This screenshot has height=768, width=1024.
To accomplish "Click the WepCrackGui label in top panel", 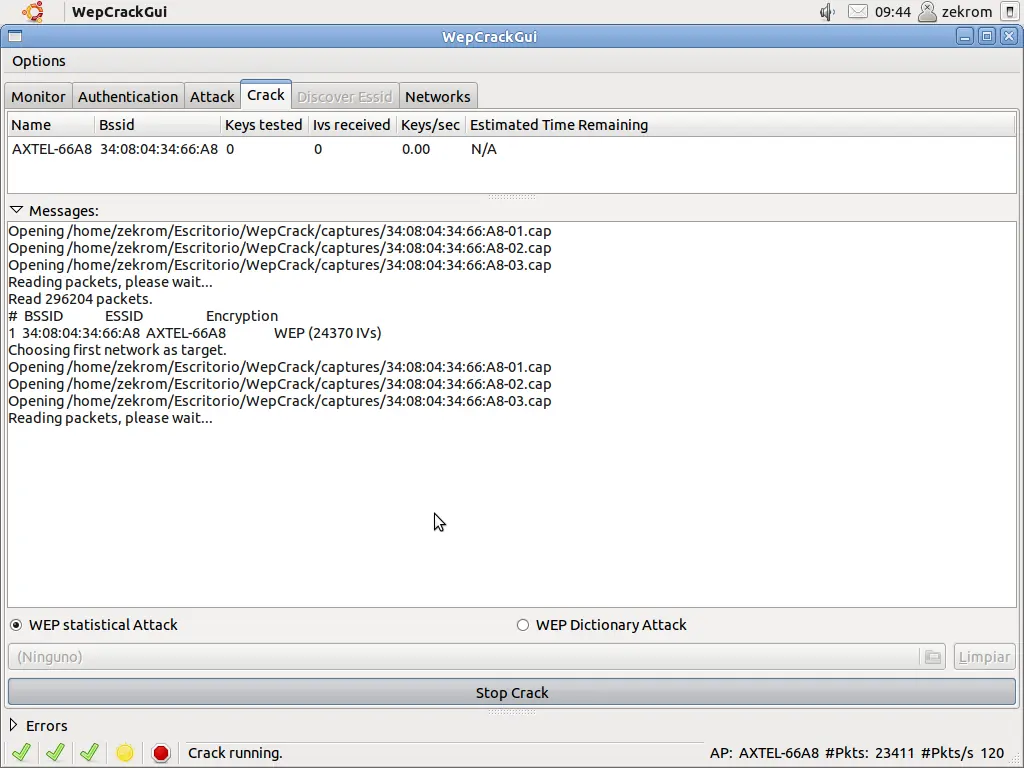I will tap(120, 12).
